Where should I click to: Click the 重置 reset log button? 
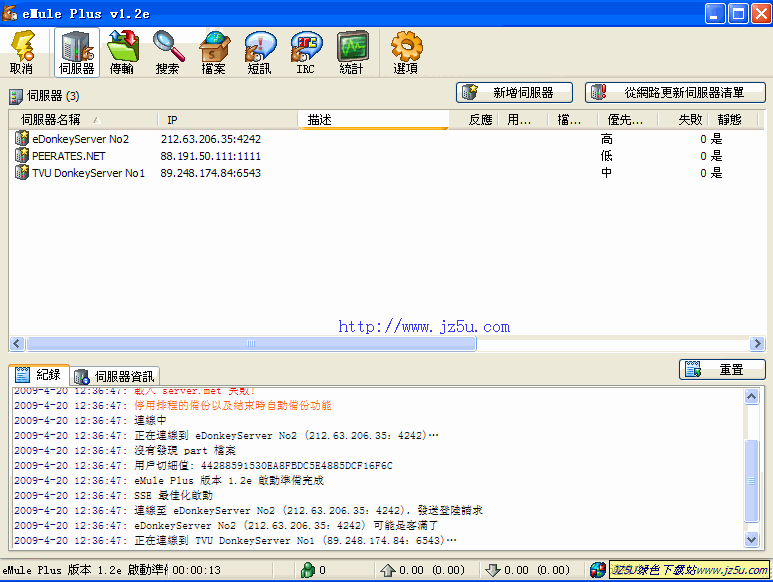722,370
